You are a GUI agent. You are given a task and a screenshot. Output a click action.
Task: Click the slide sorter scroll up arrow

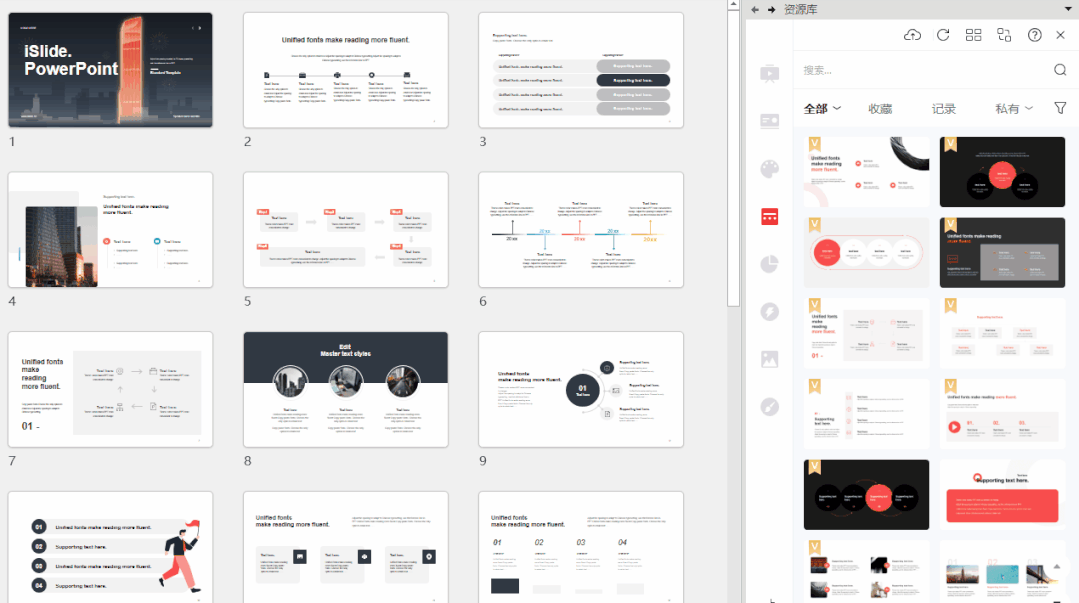point(734,4)
